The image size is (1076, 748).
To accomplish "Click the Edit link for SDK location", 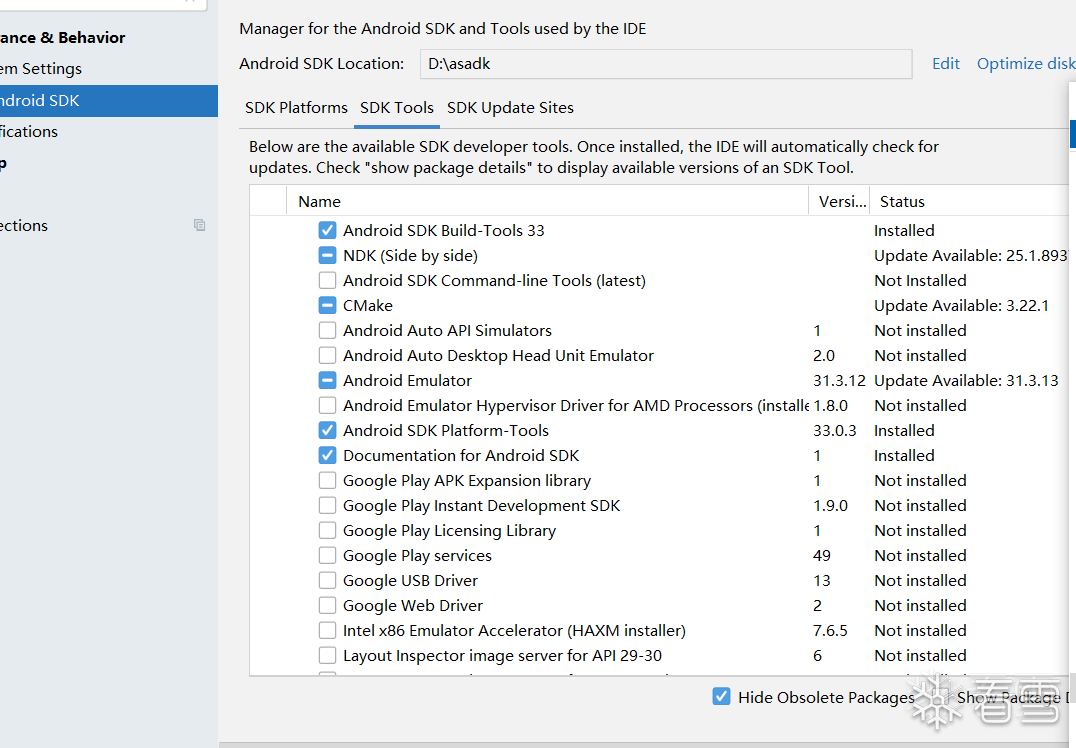I will coord(946,64).
